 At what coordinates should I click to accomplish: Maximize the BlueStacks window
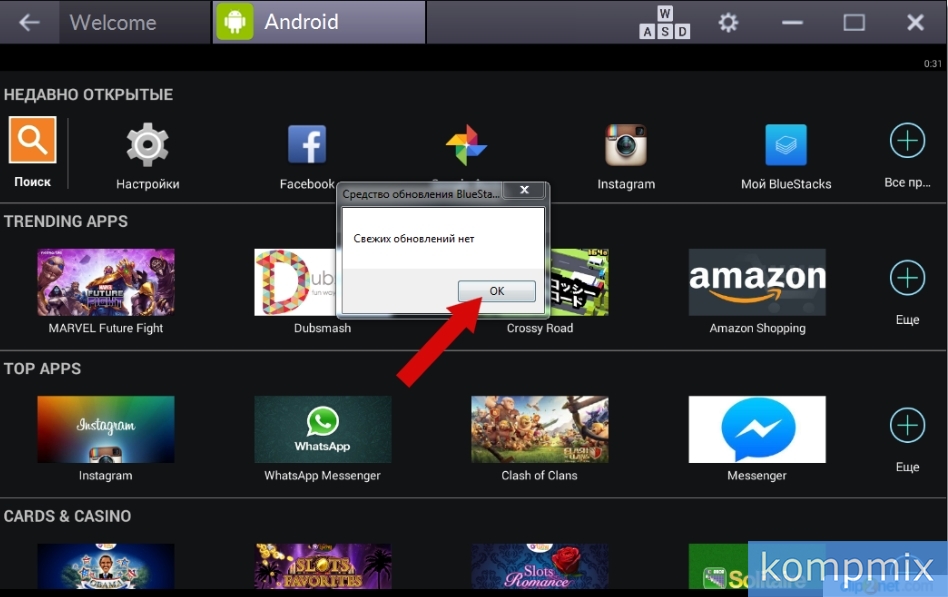pos(854,23)
